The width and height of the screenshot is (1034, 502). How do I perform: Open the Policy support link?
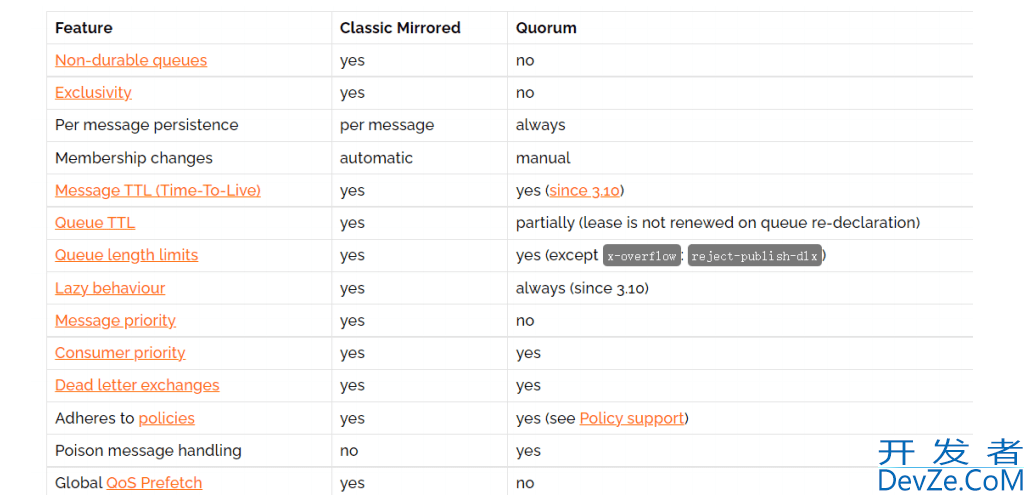click(632, 418)
